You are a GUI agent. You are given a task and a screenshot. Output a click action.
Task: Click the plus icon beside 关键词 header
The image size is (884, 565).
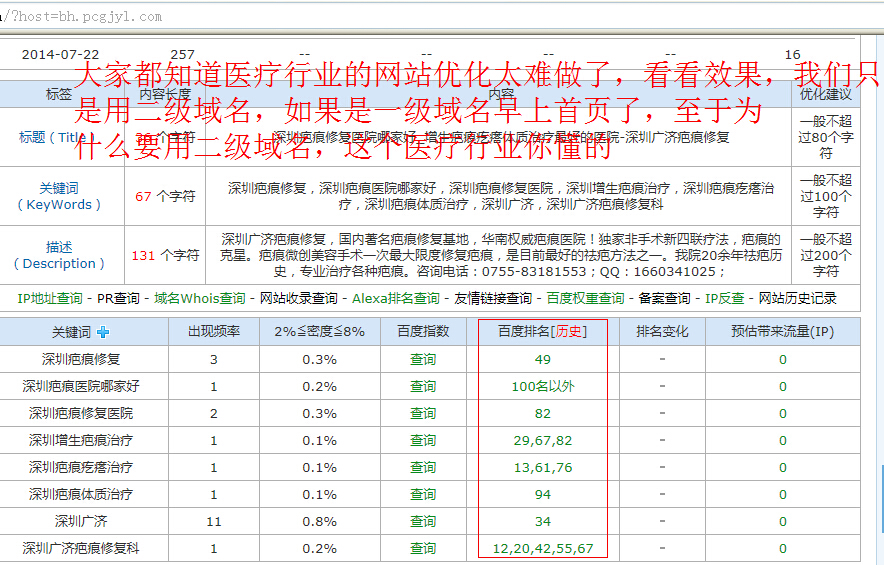(103, 332)
